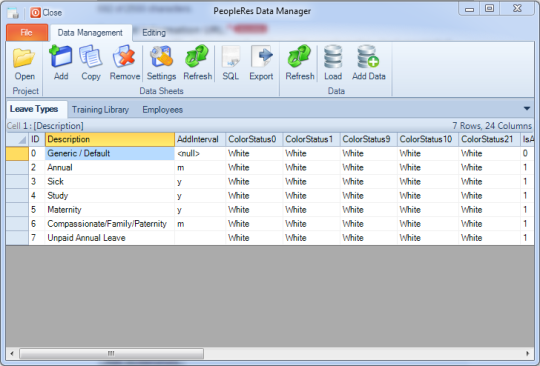Select the 'Generic / Default' cell
The image size is (540, 366).
pyautogui.click(x=110, y=154)
